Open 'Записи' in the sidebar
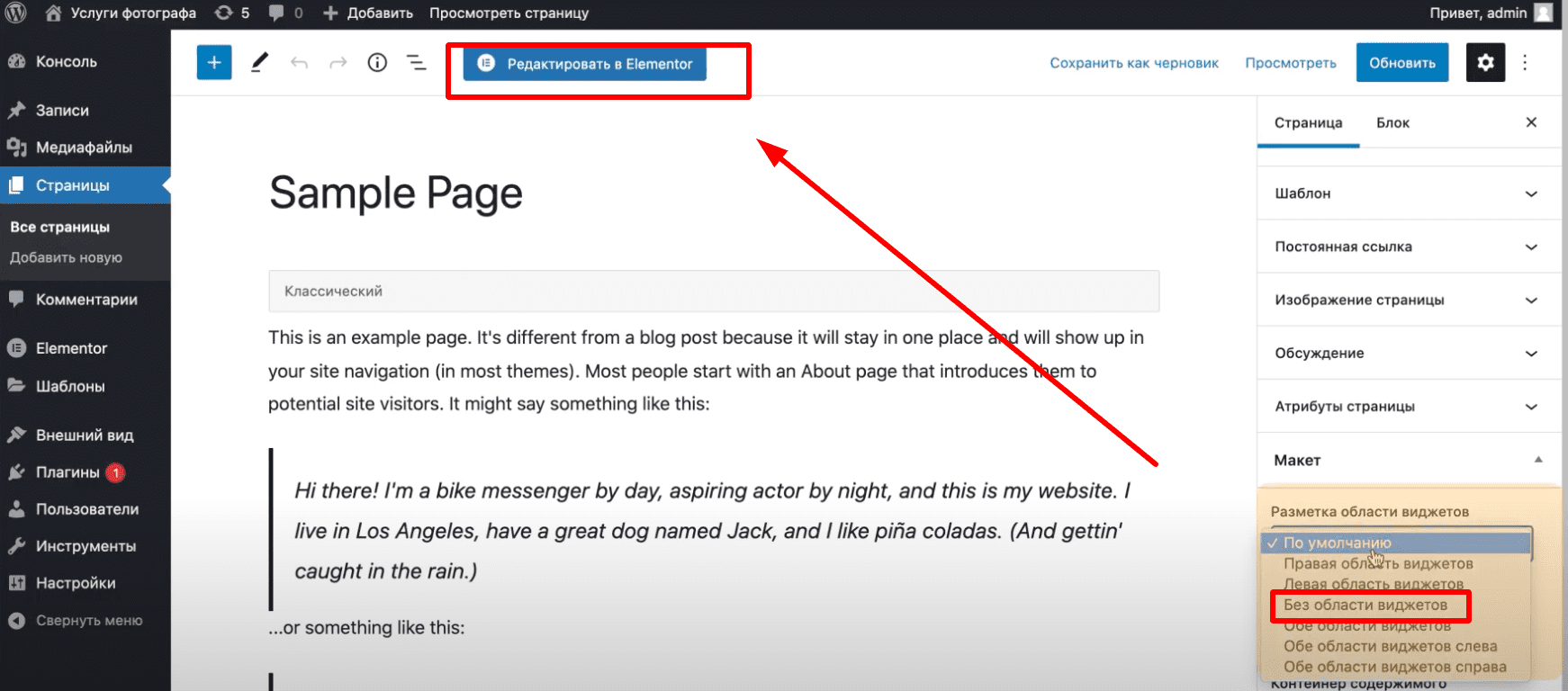The width and height of the screenshot is (1568, 691). [86, 110]
